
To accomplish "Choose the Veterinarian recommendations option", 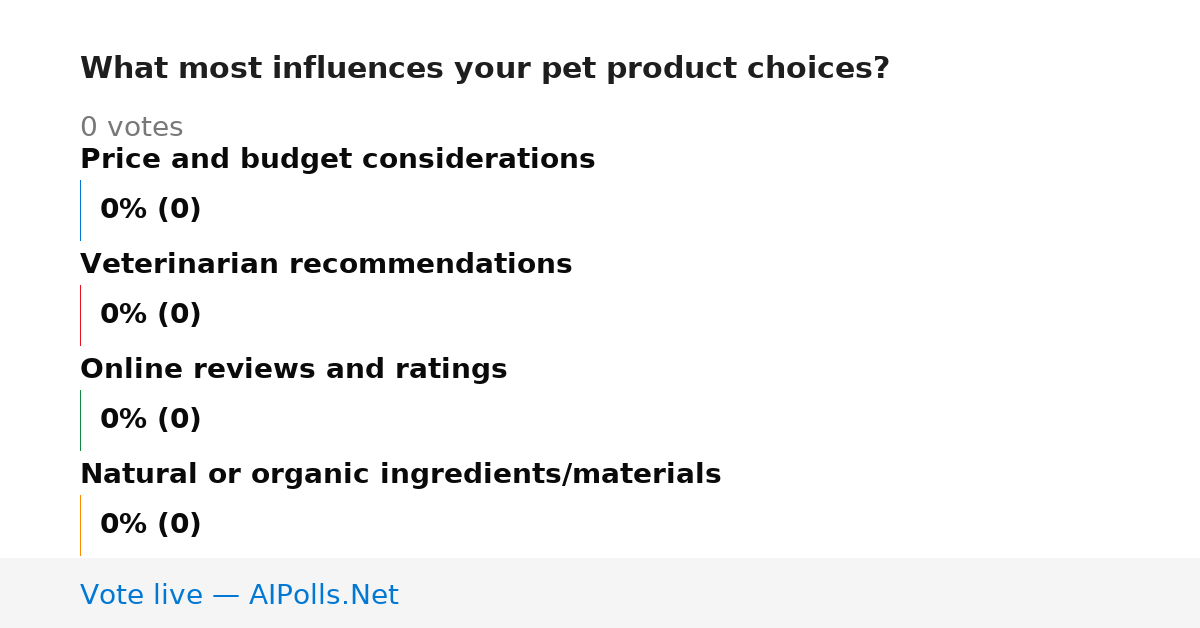I will (326, 265).
